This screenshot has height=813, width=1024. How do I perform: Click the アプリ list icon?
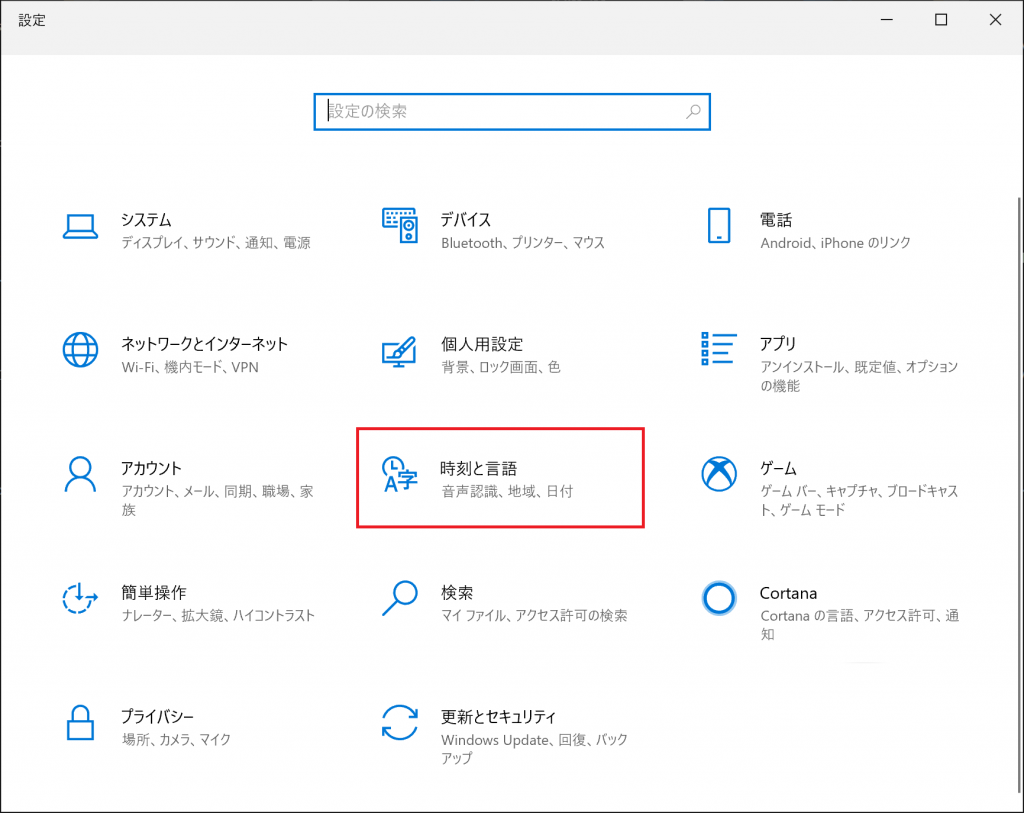click(718, 350)
